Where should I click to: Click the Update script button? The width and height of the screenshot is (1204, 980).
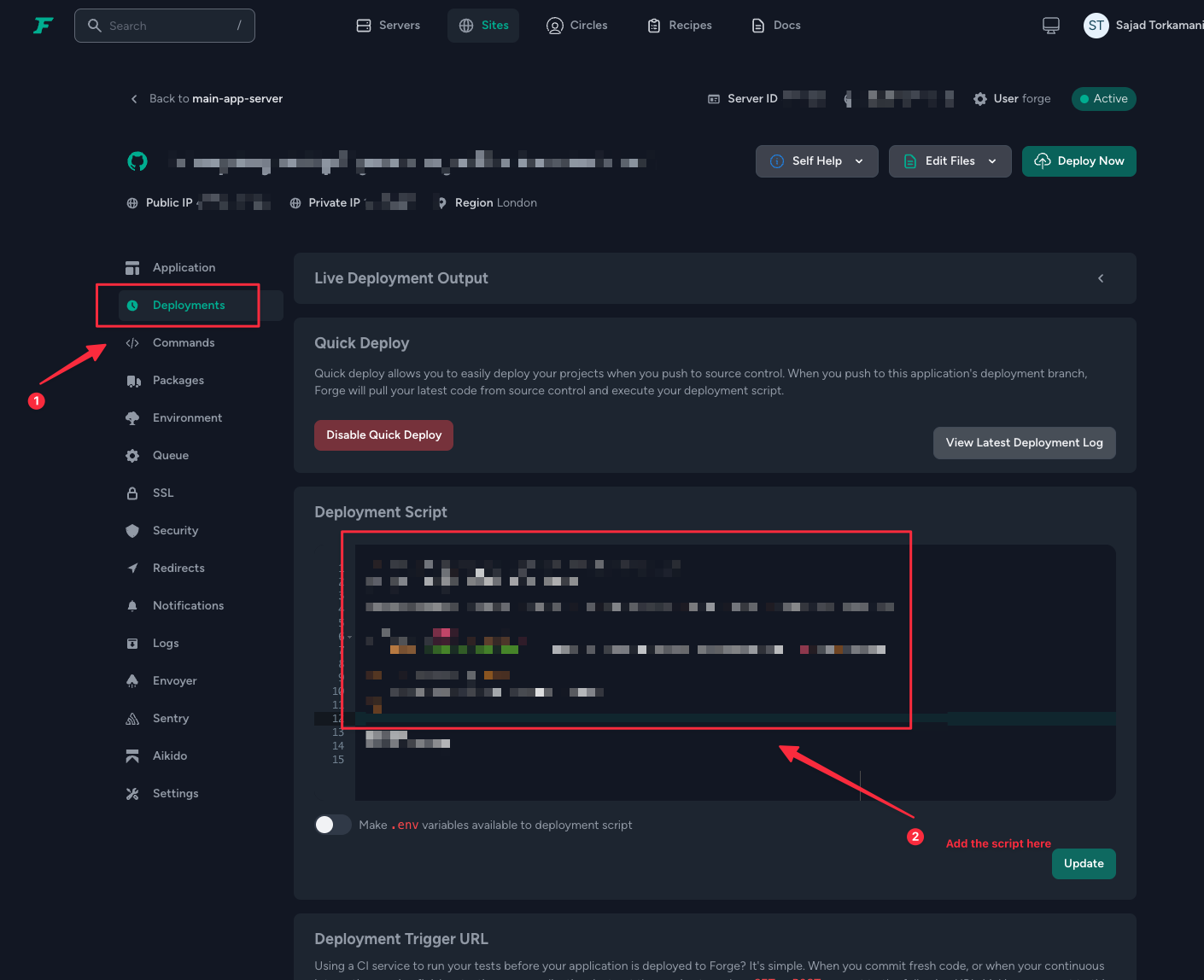pyautogui.click(x=1084, y=864)
